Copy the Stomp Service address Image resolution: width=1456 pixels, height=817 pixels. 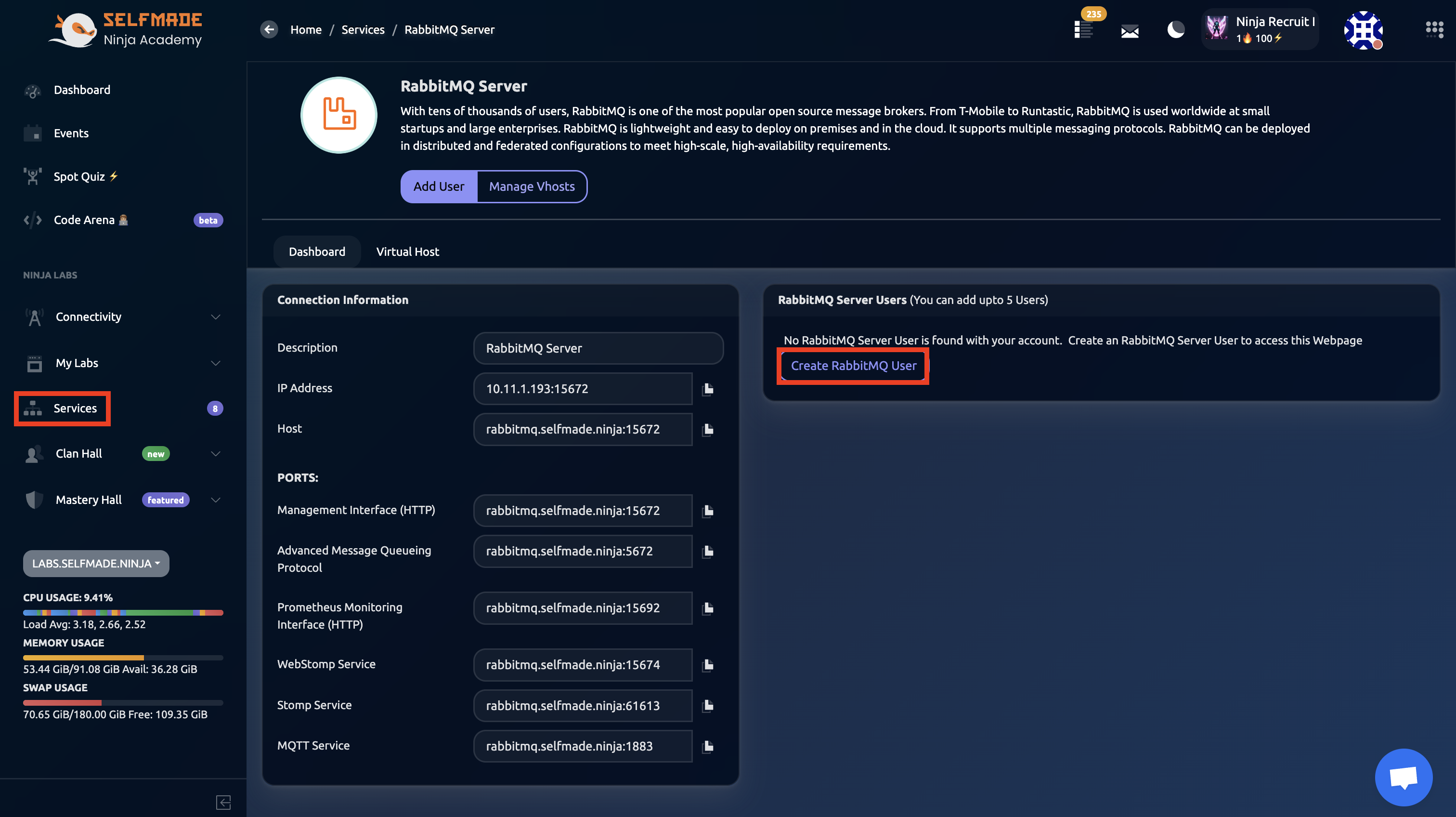708,706
